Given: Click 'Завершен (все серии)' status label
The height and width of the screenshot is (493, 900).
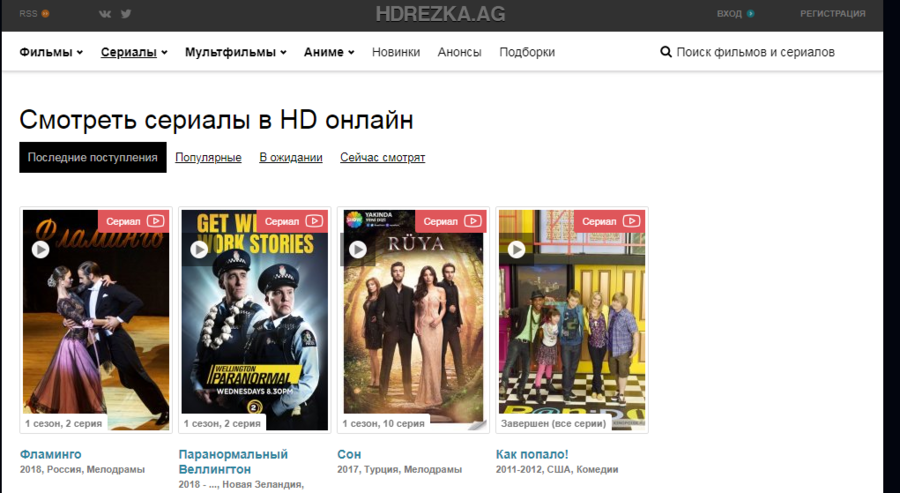Looking at the screenshot, I should click(553, 424).
